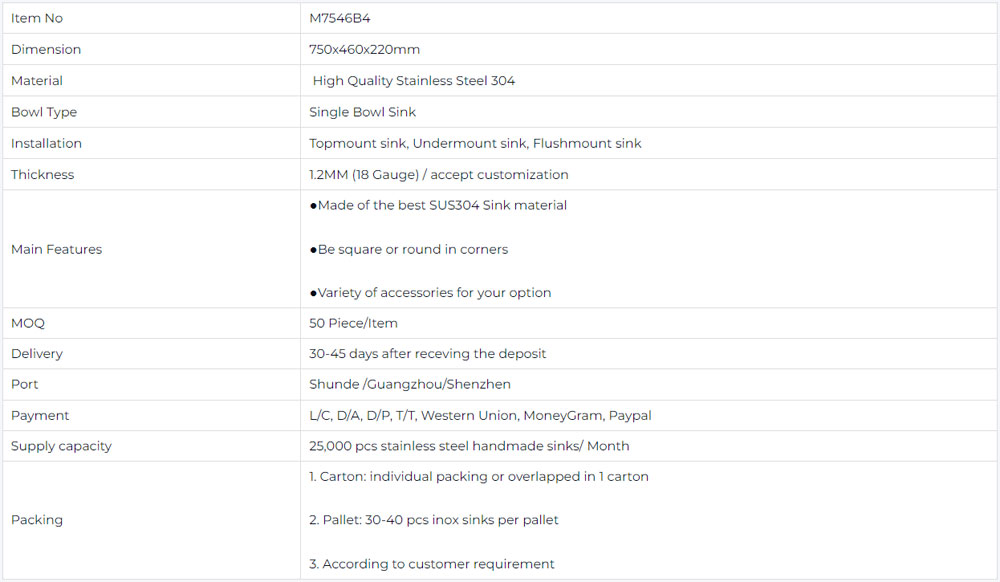
Task: Click the Carton individual packing line
Action: pos(479,476)
